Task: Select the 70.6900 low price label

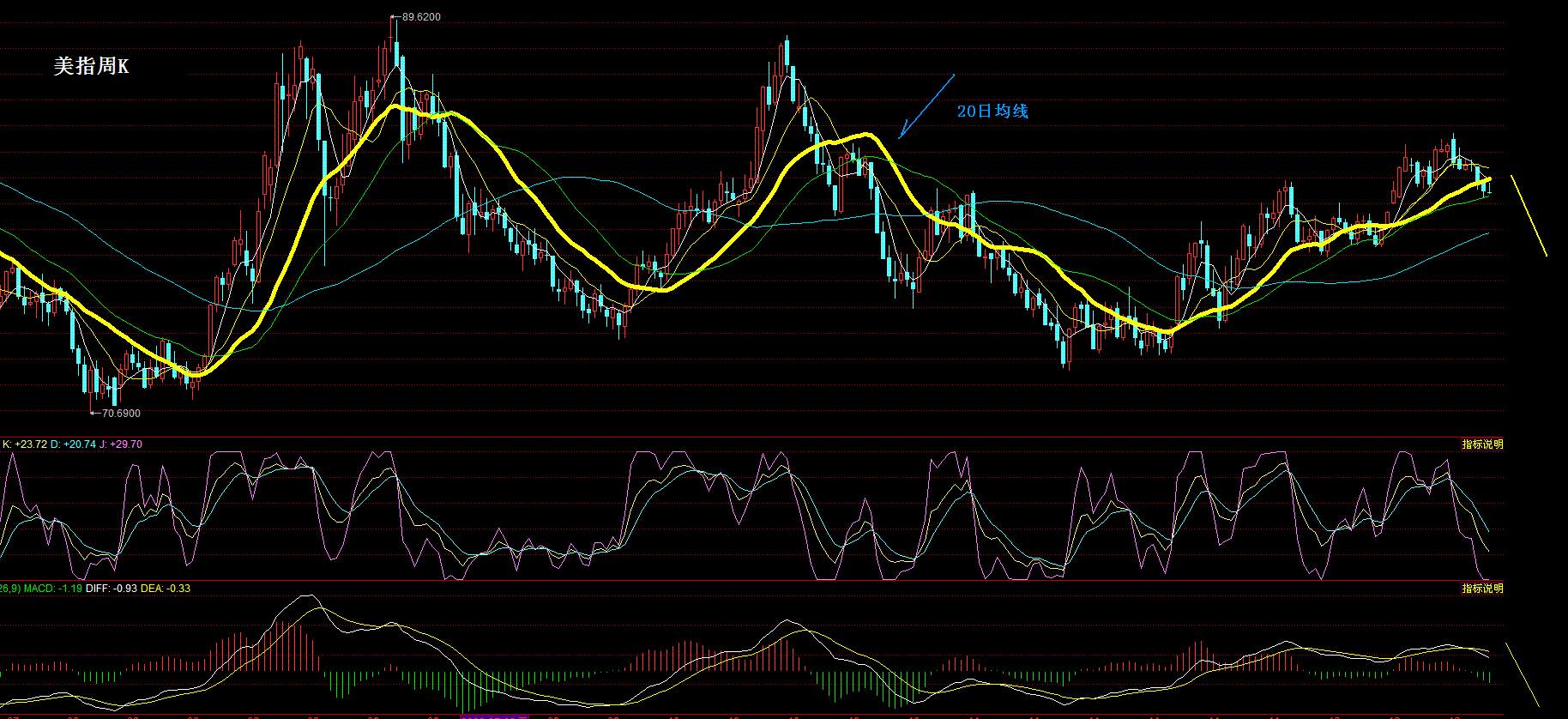Action: 121,414
